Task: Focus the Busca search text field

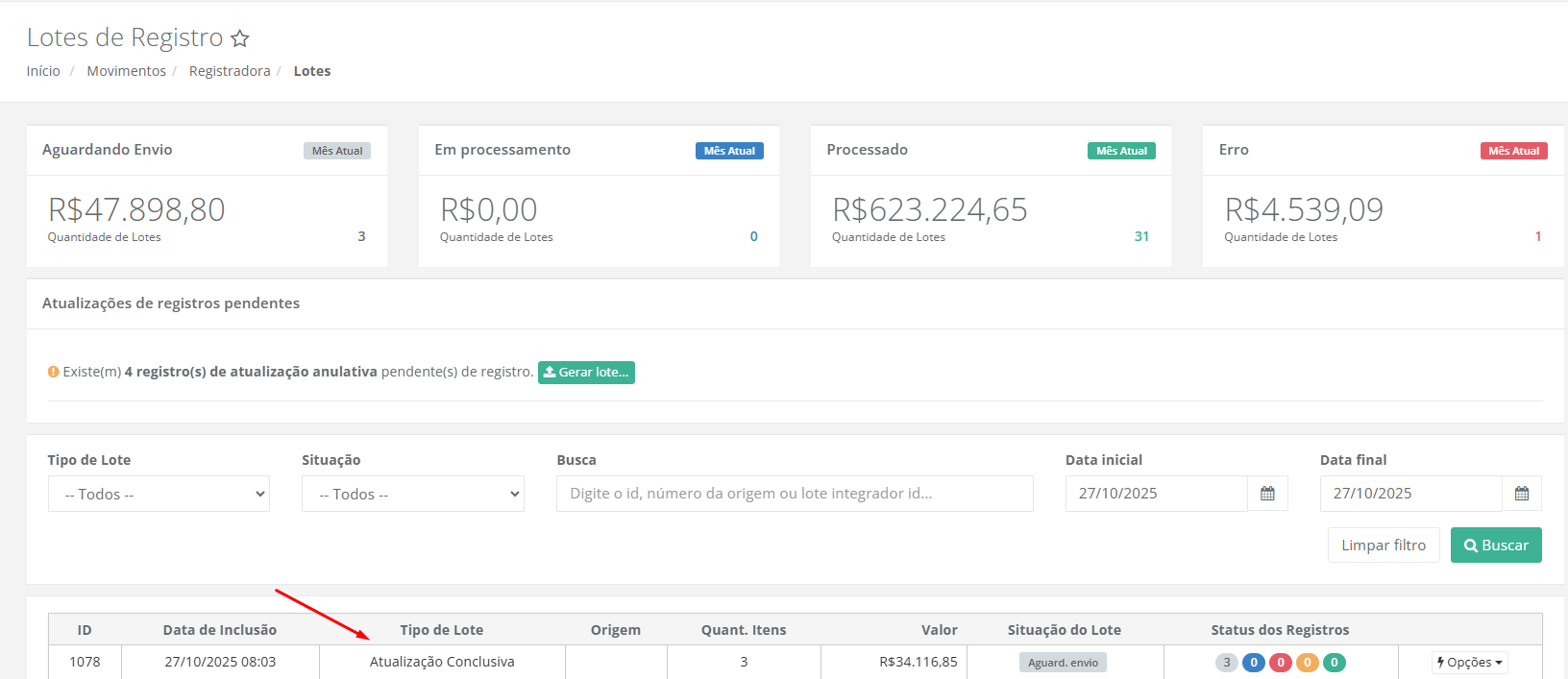Action: point(795,494)
